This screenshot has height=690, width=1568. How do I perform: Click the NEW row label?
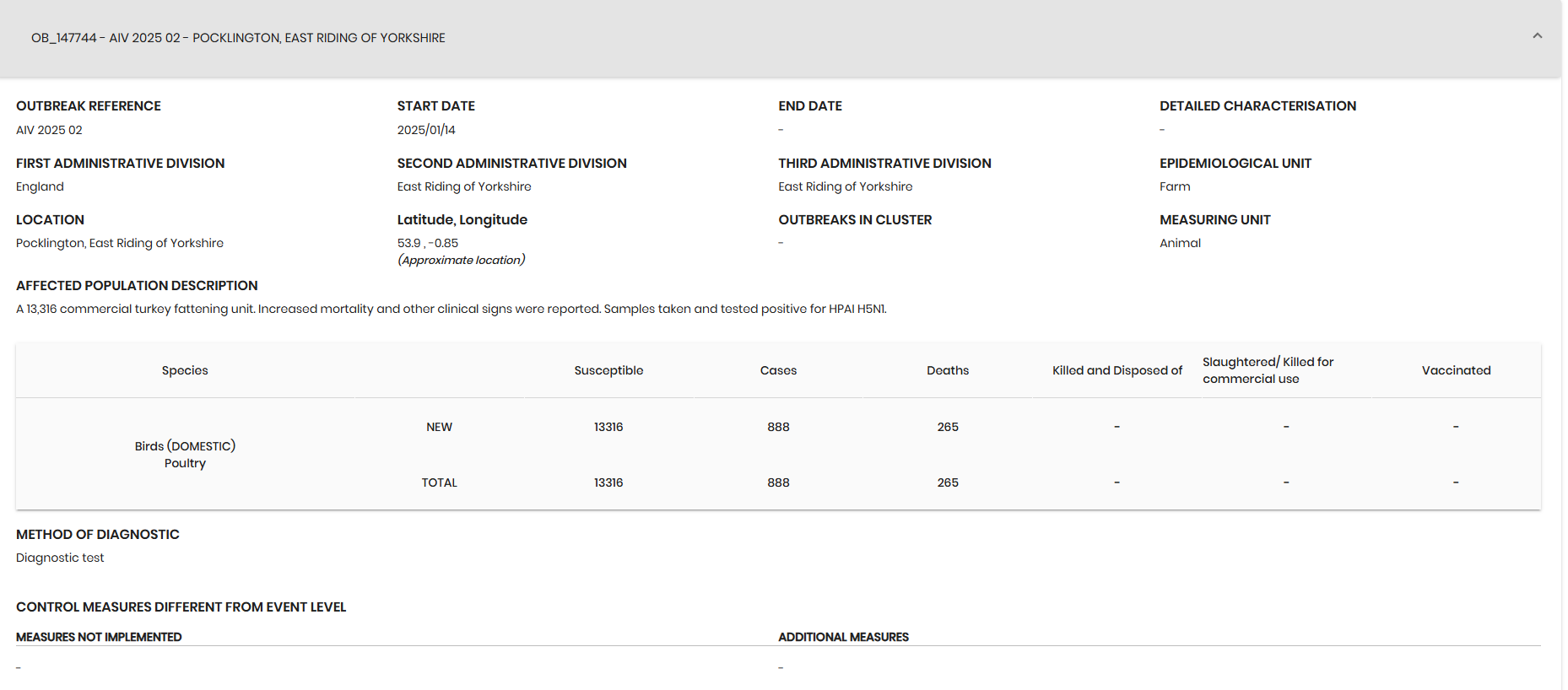[x=439, y=427]
